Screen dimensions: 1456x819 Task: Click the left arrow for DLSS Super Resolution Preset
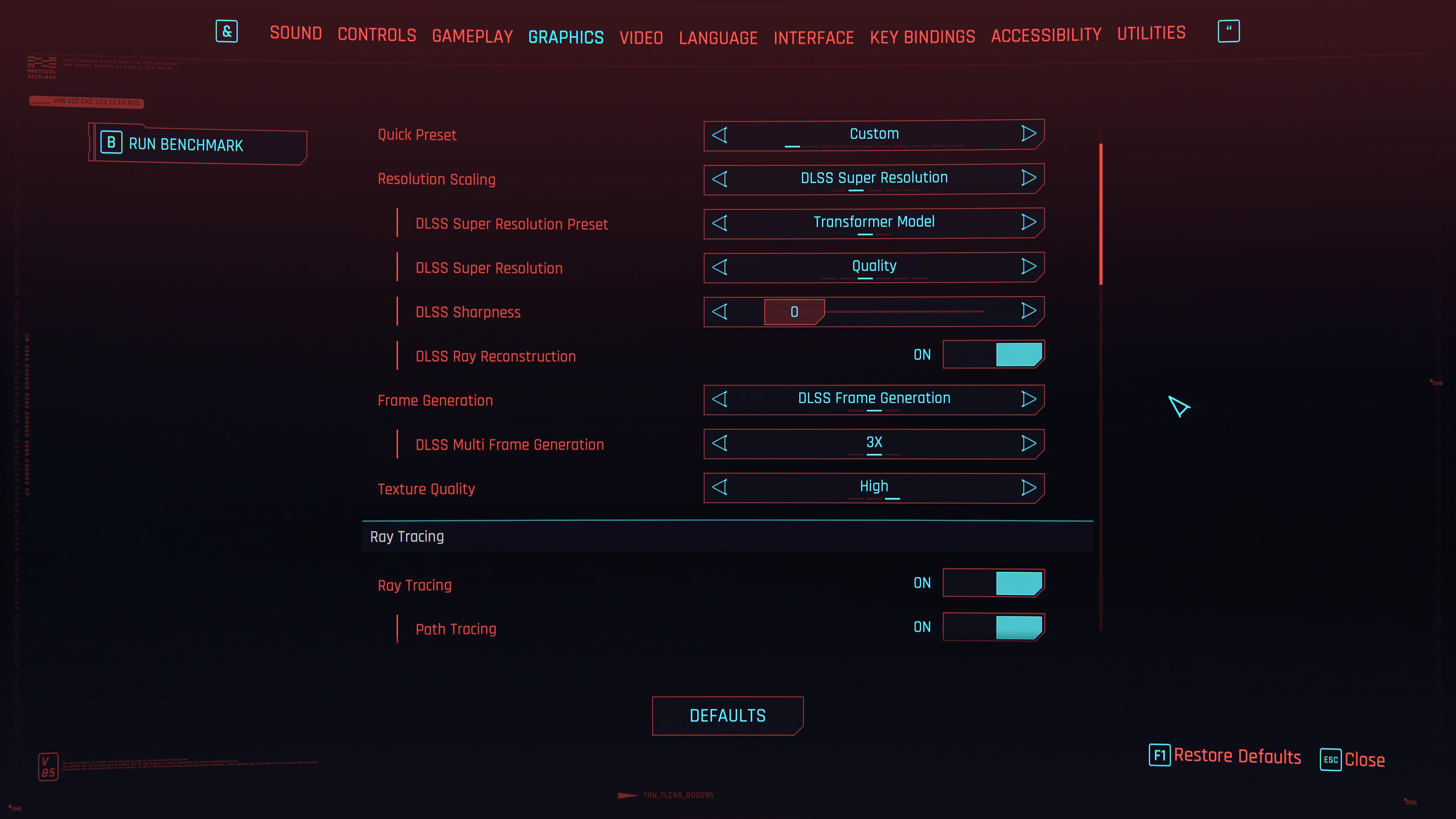pyautogui.click(x=720, y=222)
